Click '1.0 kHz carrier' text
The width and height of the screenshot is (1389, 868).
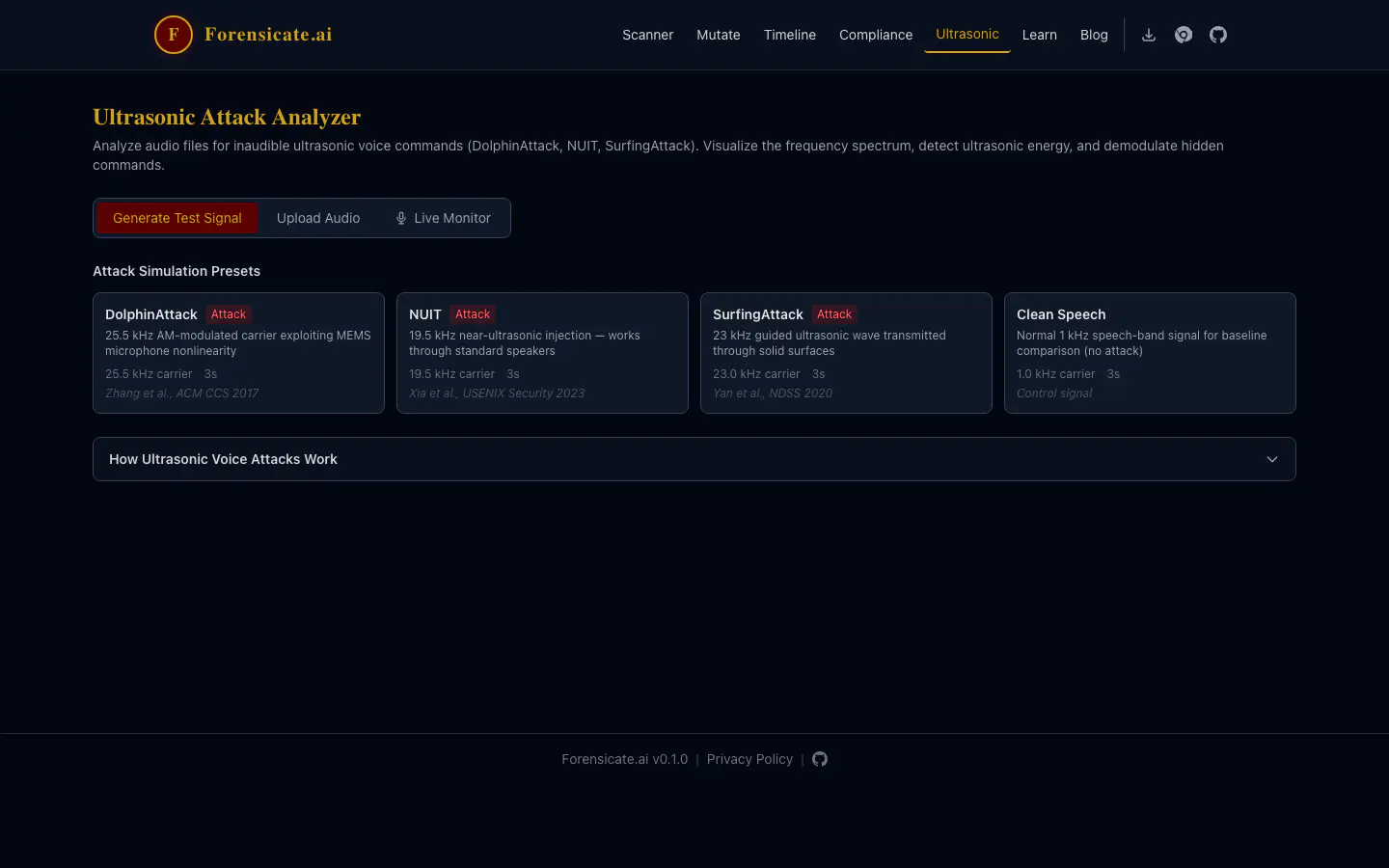pyautogui.click(x=1056, y=374)
